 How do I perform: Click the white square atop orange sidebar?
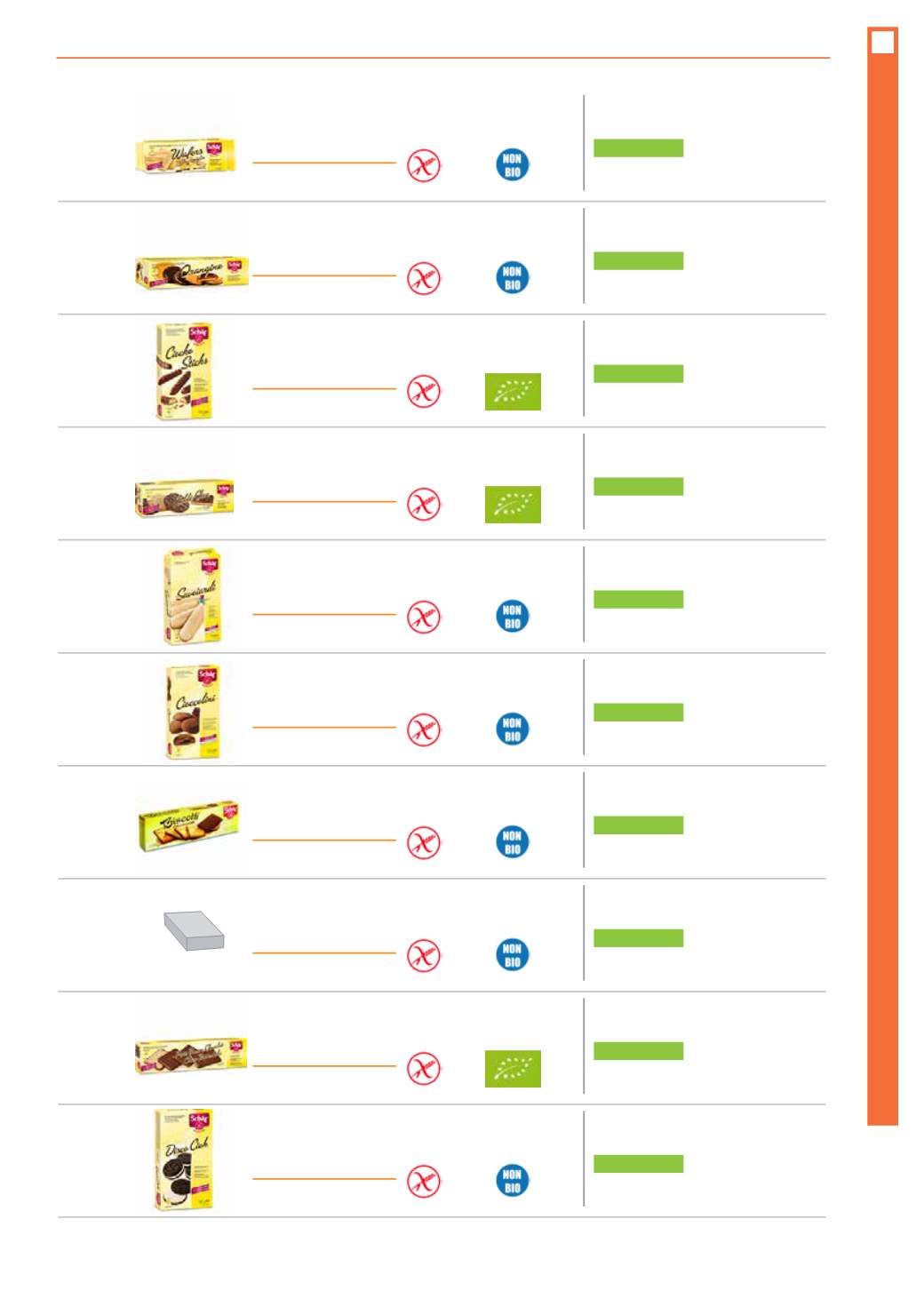[x=882, y=42]
